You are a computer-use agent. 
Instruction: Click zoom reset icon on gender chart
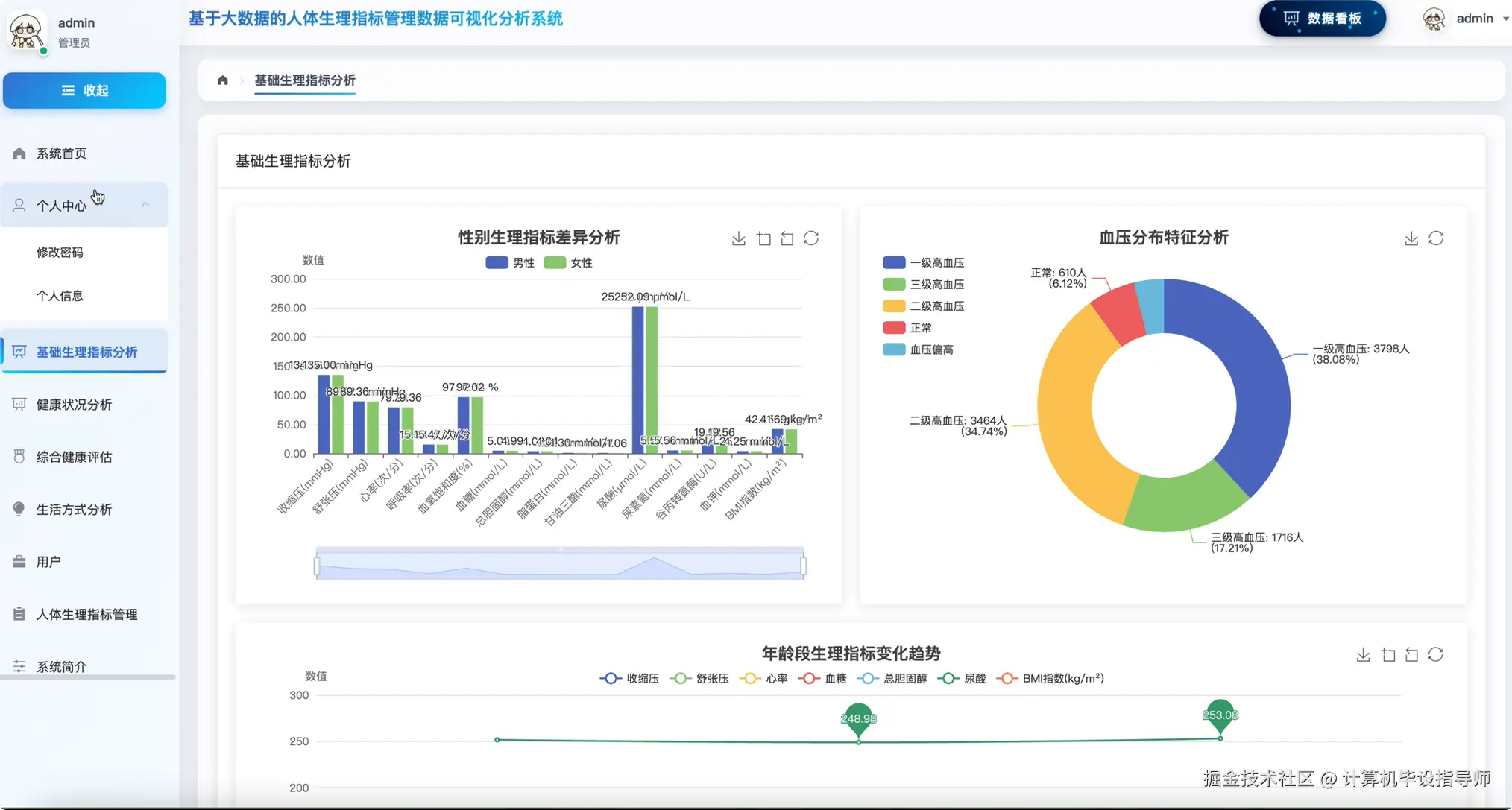pyautogui.click(x=787, y=238)
